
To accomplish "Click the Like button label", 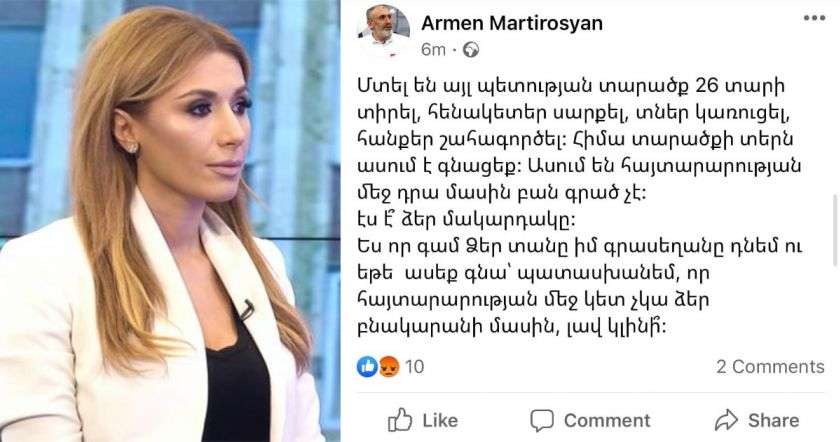I will point(440,420).
